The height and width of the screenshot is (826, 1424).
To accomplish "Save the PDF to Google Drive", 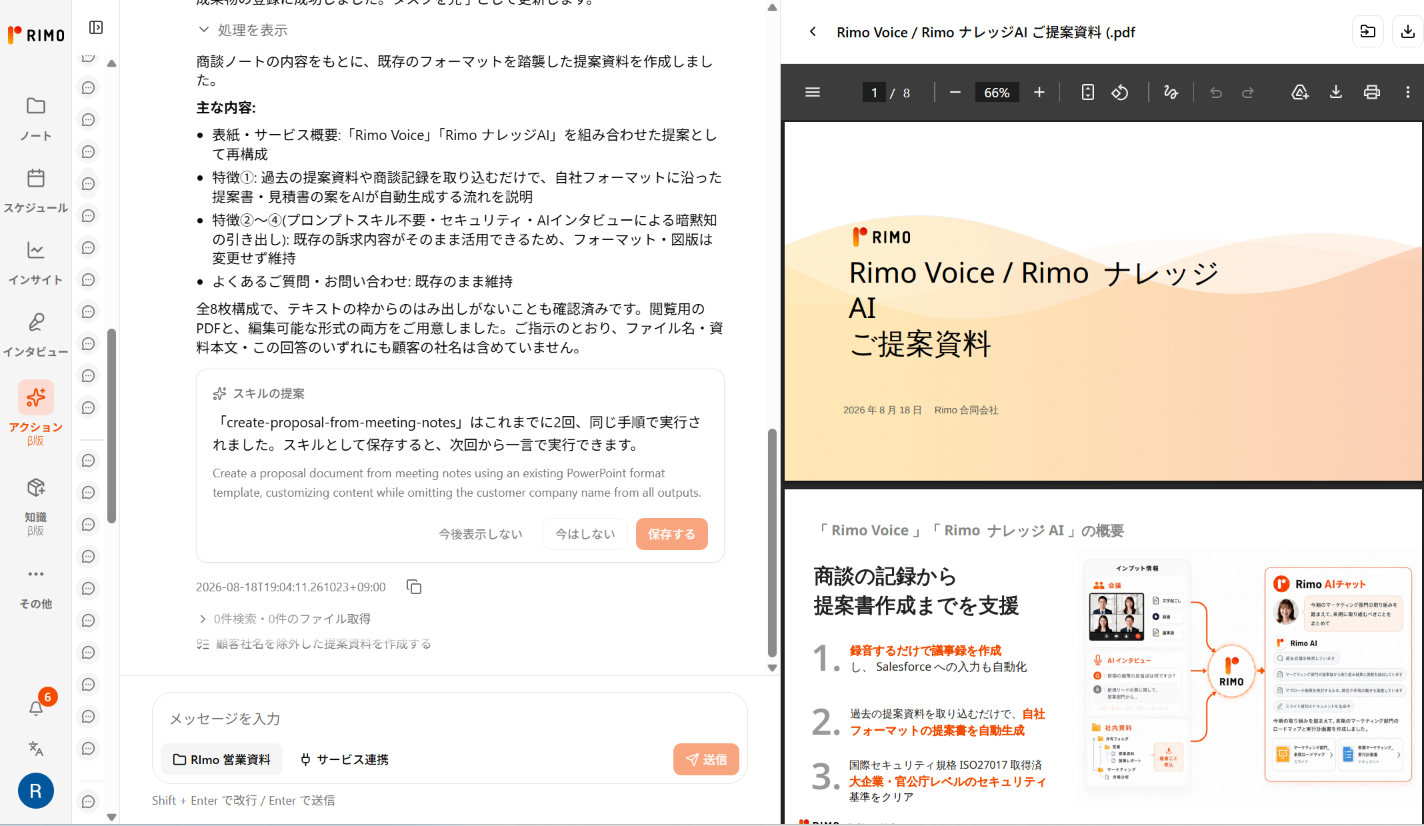I will 1300,92.
